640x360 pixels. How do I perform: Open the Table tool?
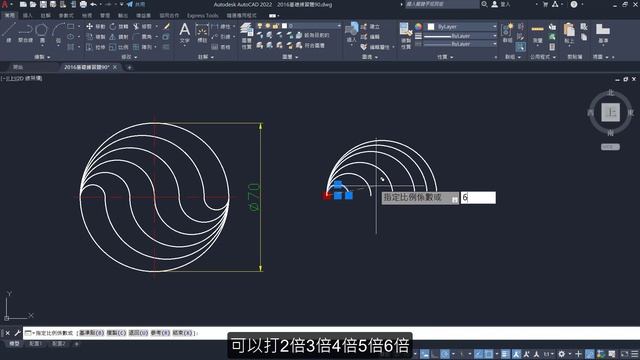tap(221, 47)
